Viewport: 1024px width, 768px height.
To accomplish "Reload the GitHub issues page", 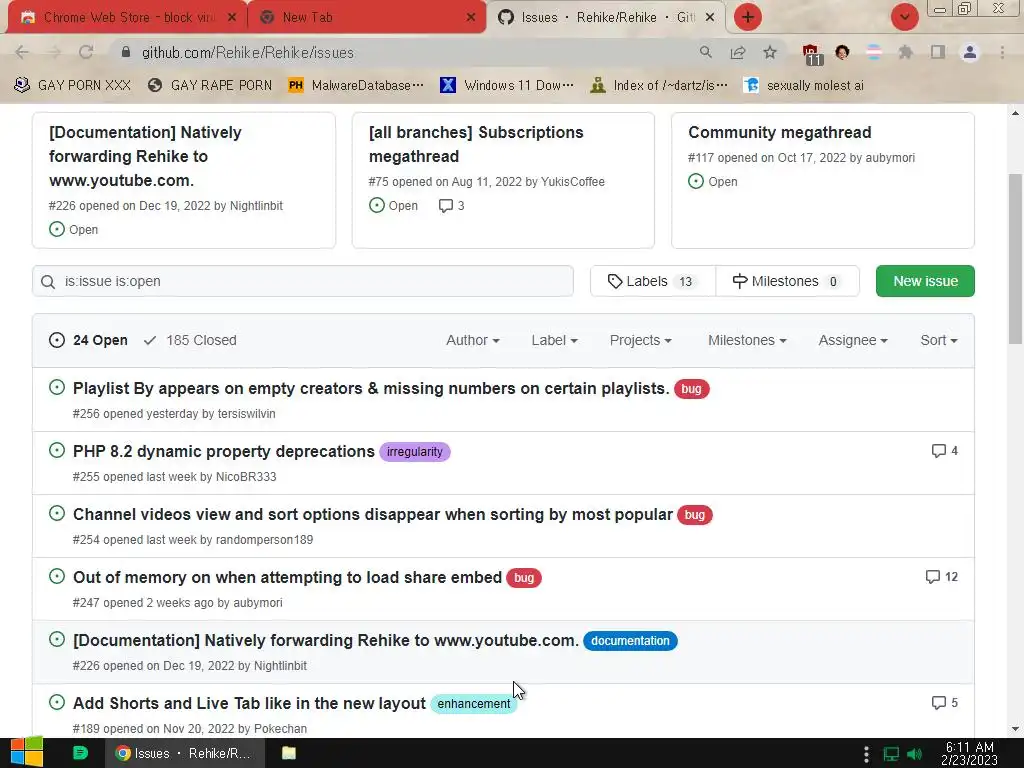I will pos(86,52).
